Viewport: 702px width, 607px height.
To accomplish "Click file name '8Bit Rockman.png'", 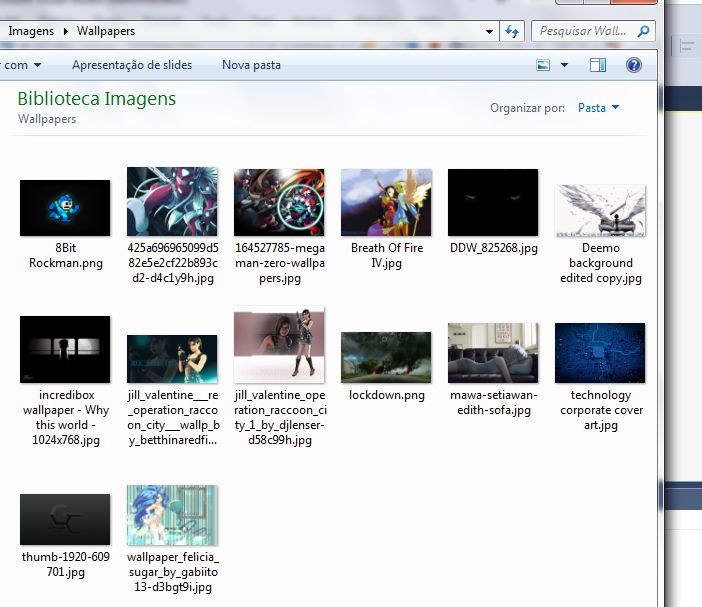I will click(x=66, y=255).
